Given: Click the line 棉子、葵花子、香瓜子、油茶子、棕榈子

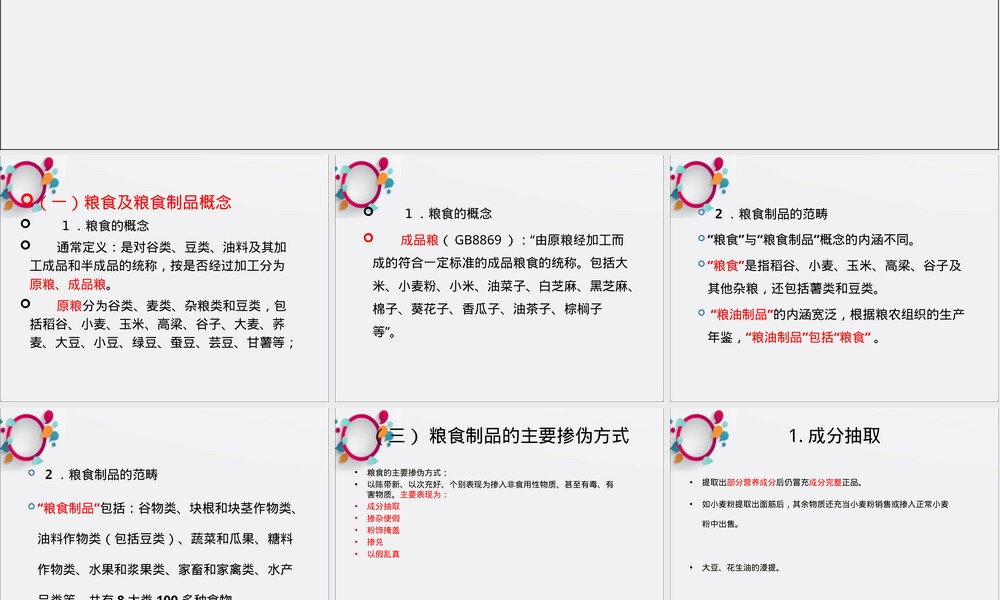Looking at the screenshot, I should click(x=487, y=309).
